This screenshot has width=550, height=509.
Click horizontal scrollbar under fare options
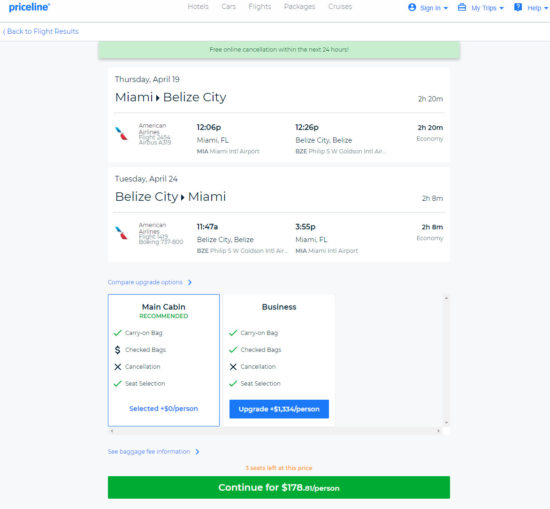point(275,431)
